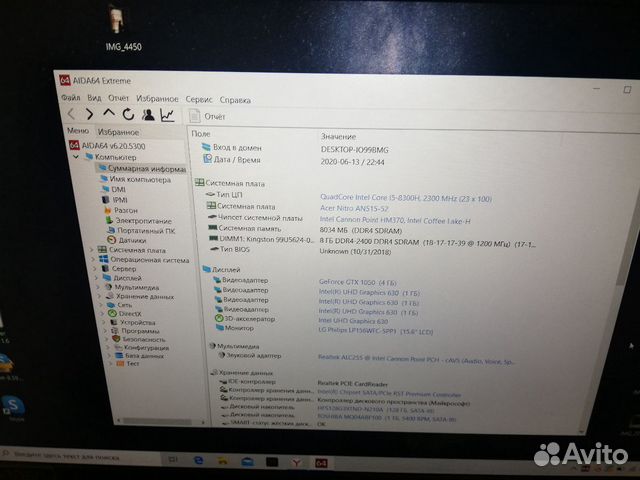Click the QuadCore Intel Core i5-8300H link
Image resolution: width=640 pixels, height=480 pixels.
(382, 197)
